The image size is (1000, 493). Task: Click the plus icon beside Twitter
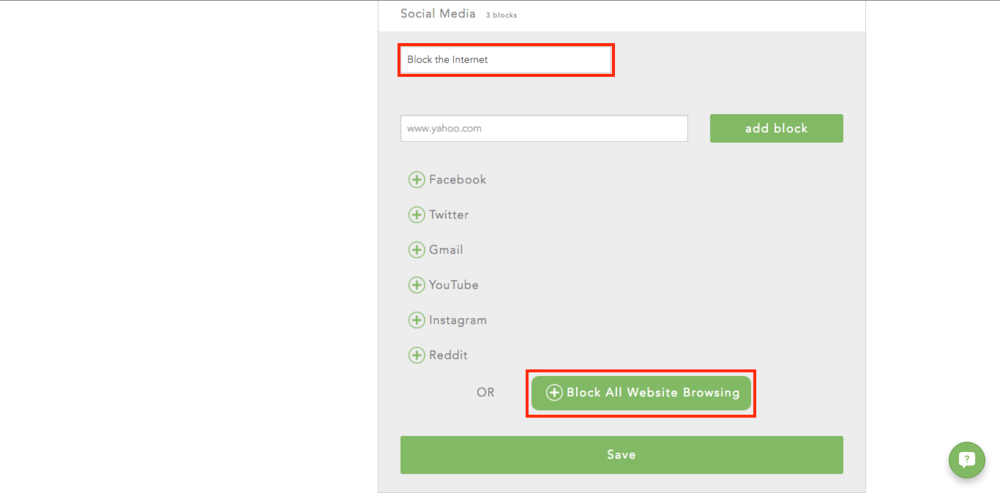[416, 215]
